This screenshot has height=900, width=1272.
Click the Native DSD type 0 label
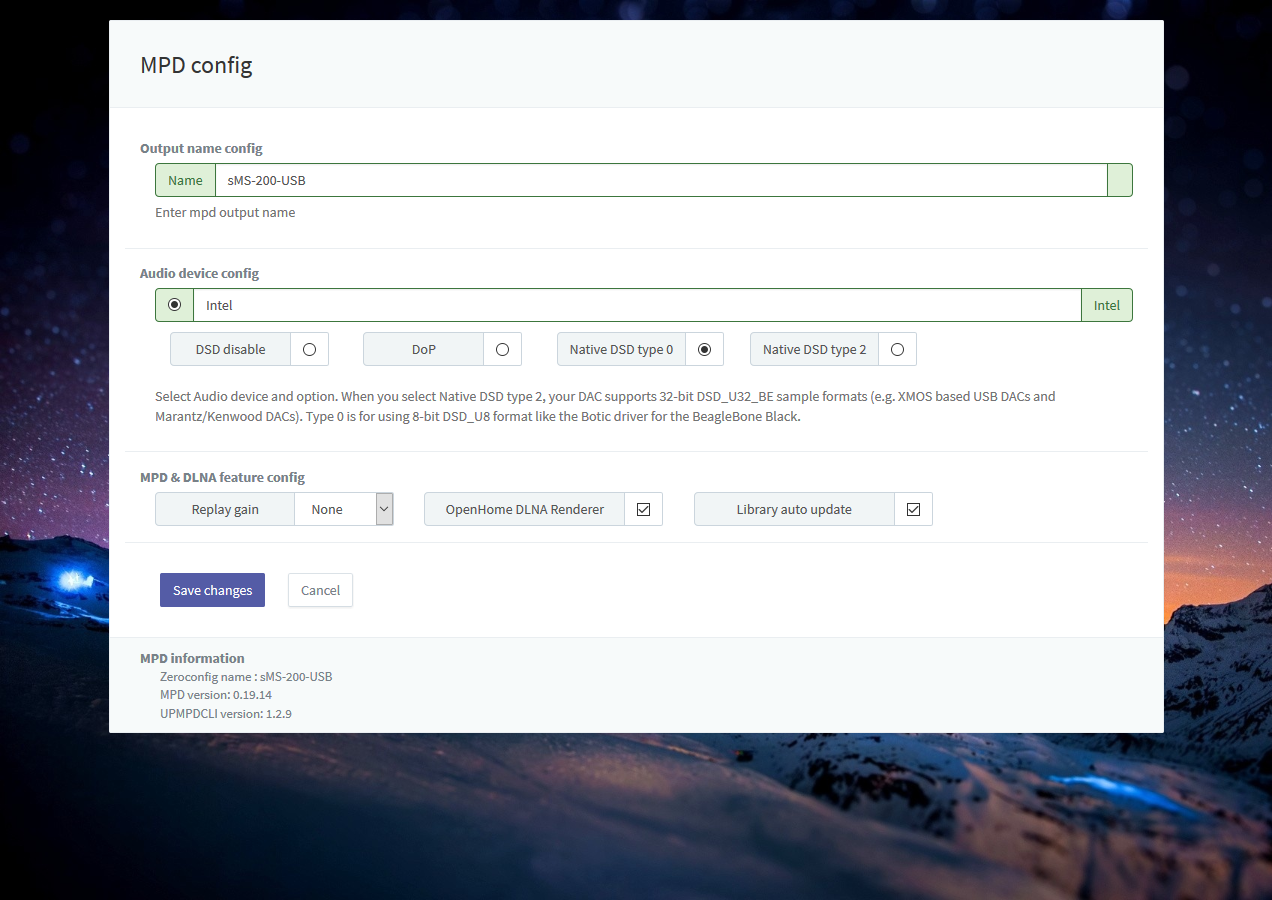tap(621, 349)
